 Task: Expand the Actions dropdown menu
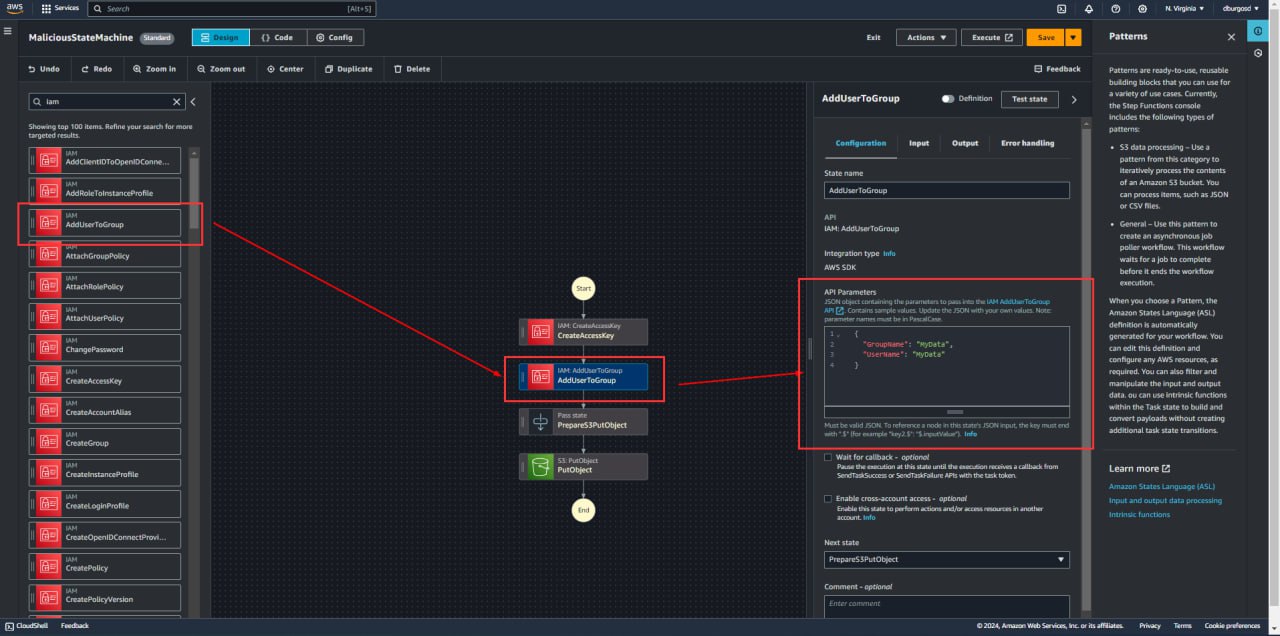pyautogui.click(x=925, y=38)
